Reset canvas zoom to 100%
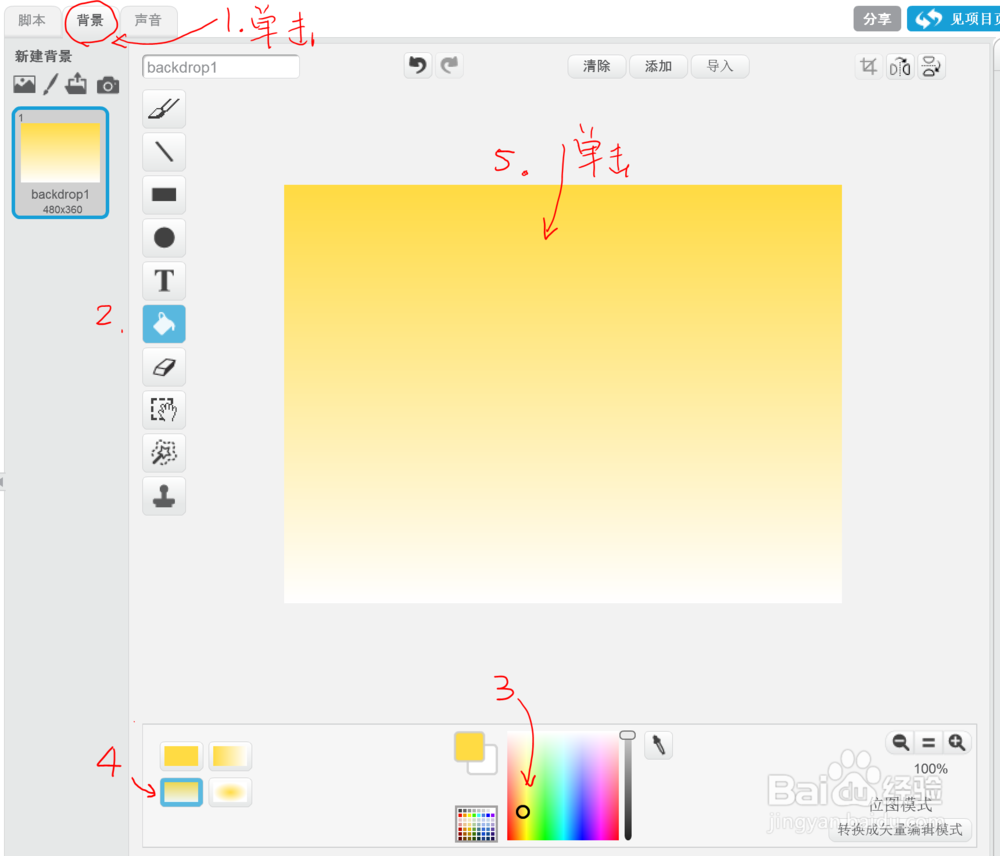1000x856 pixels. point(929,742)
